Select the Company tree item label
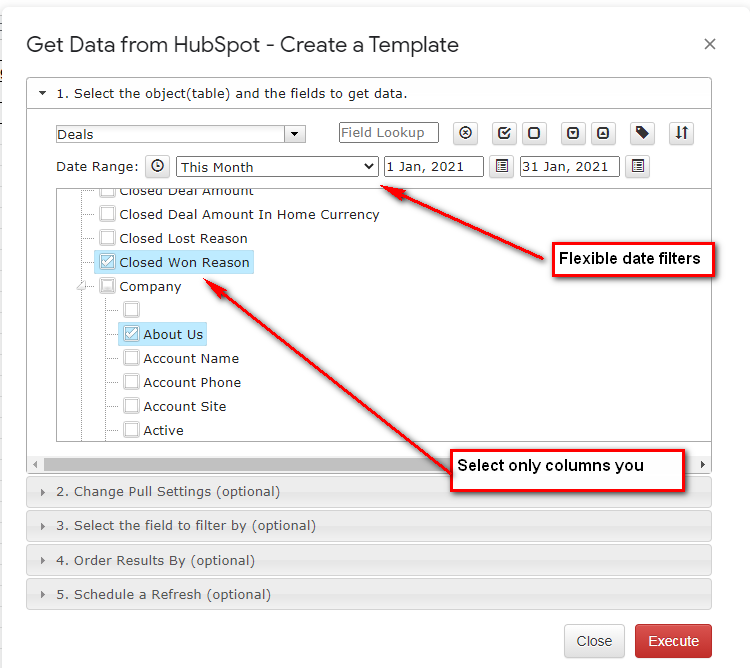This screenshot has height=668, width=750. tap(150, 286)
